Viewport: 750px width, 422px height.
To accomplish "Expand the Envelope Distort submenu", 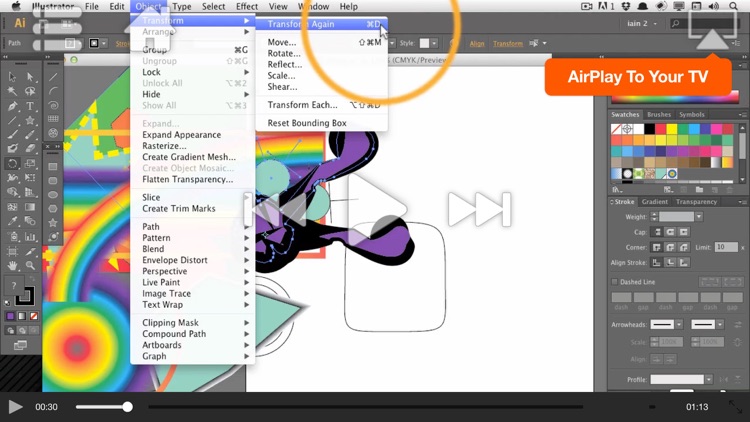I will [x=192, y=260].
